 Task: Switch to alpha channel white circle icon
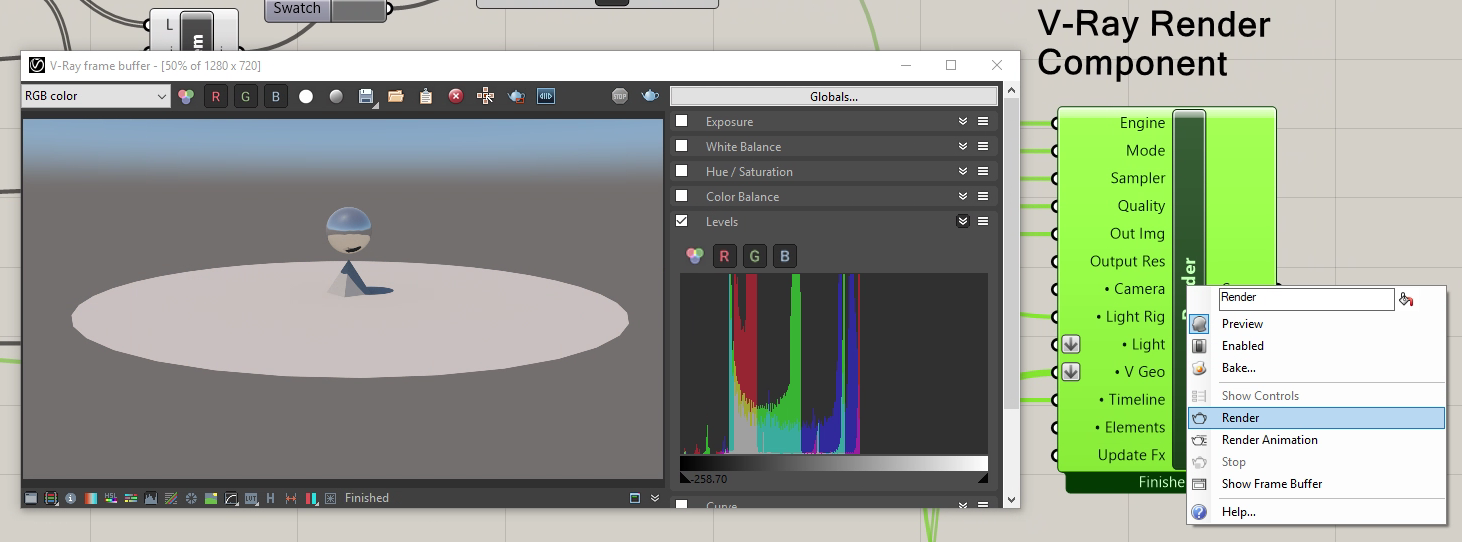(306, 96)
